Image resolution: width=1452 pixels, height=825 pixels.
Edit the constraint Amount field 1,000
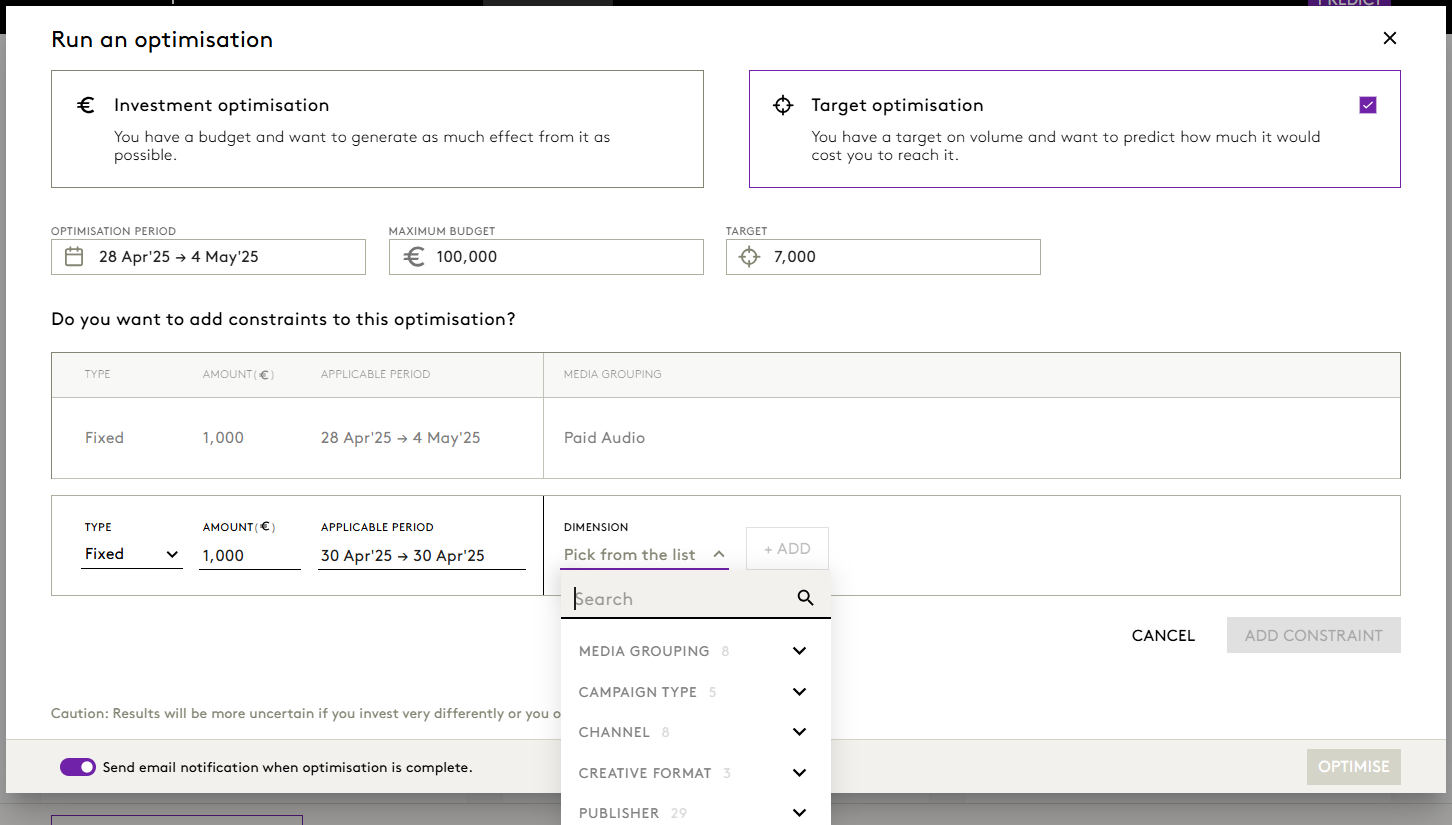(x=250, y=555)
